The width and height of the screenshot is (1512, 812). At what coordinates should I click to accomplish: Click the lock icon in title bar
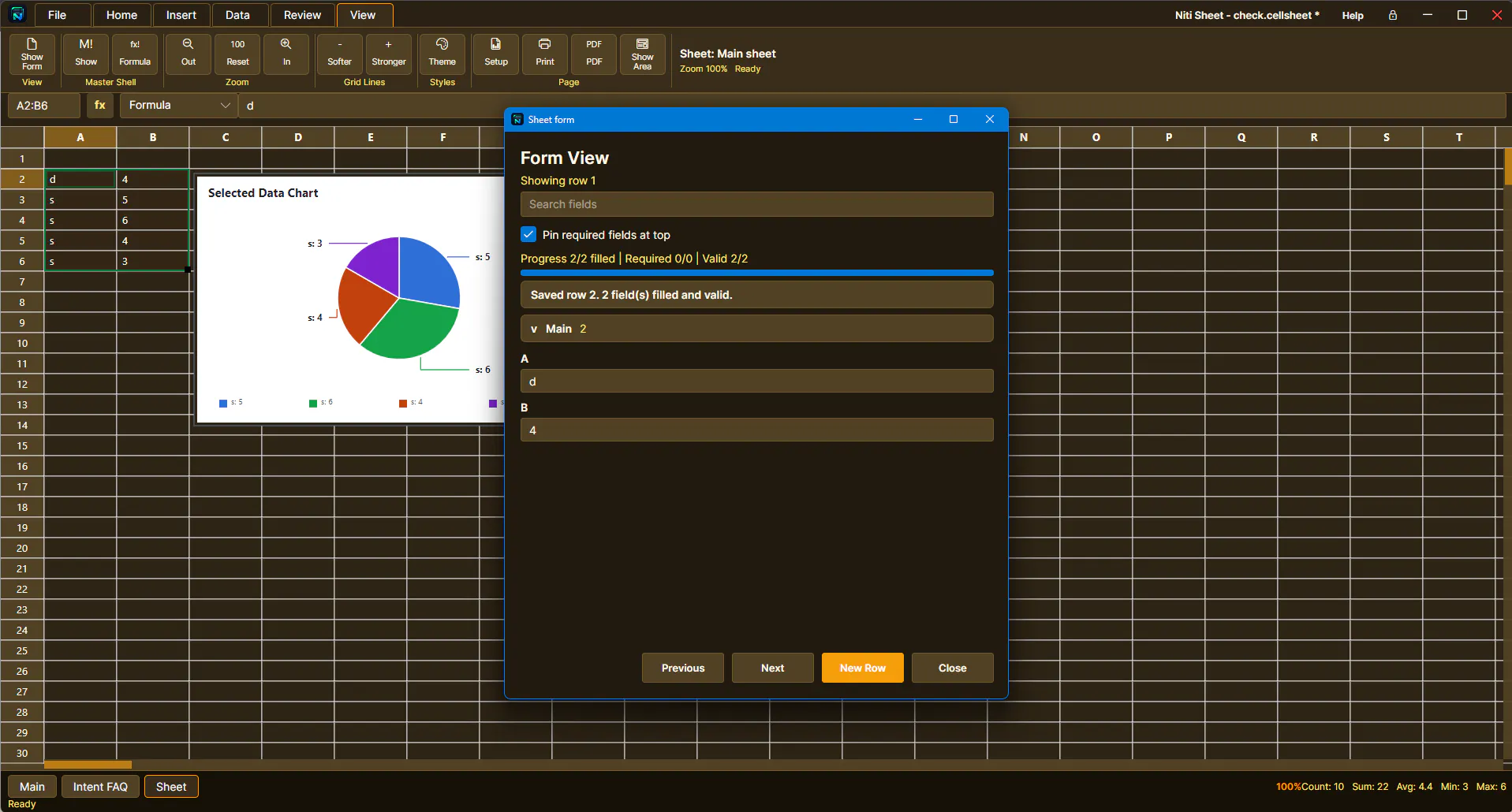(x=1393, y=15)
